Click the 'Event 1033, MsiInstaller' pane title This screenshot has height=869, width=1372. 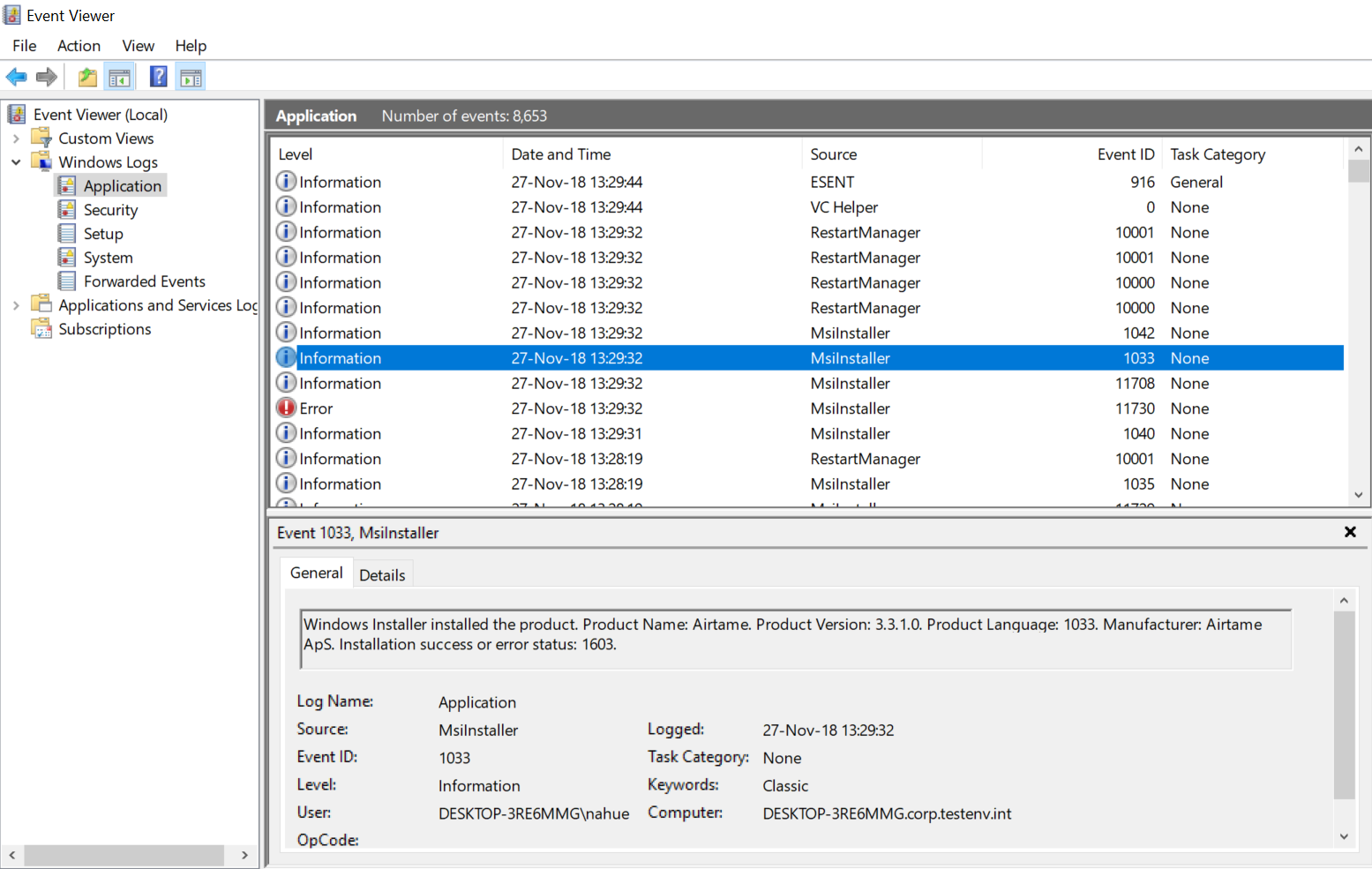[x=357, y=533]
